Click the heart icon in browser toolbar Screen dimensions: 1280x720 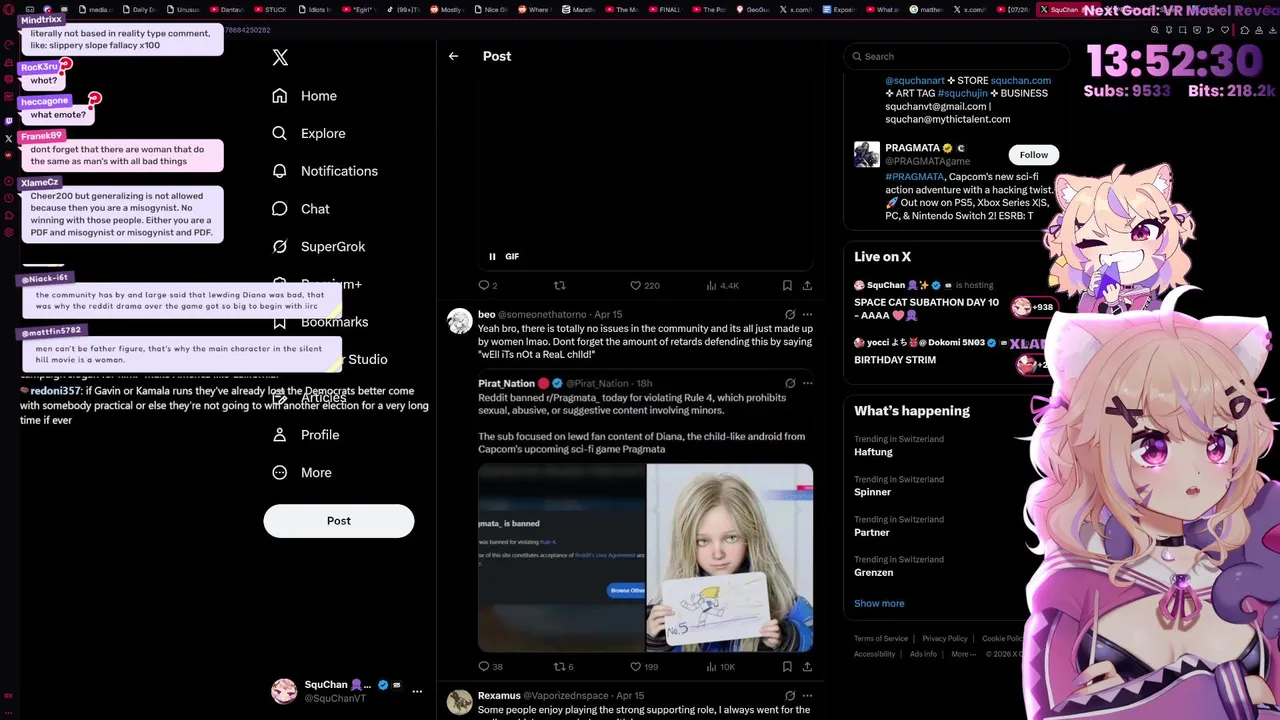[x=1226, y=30]
